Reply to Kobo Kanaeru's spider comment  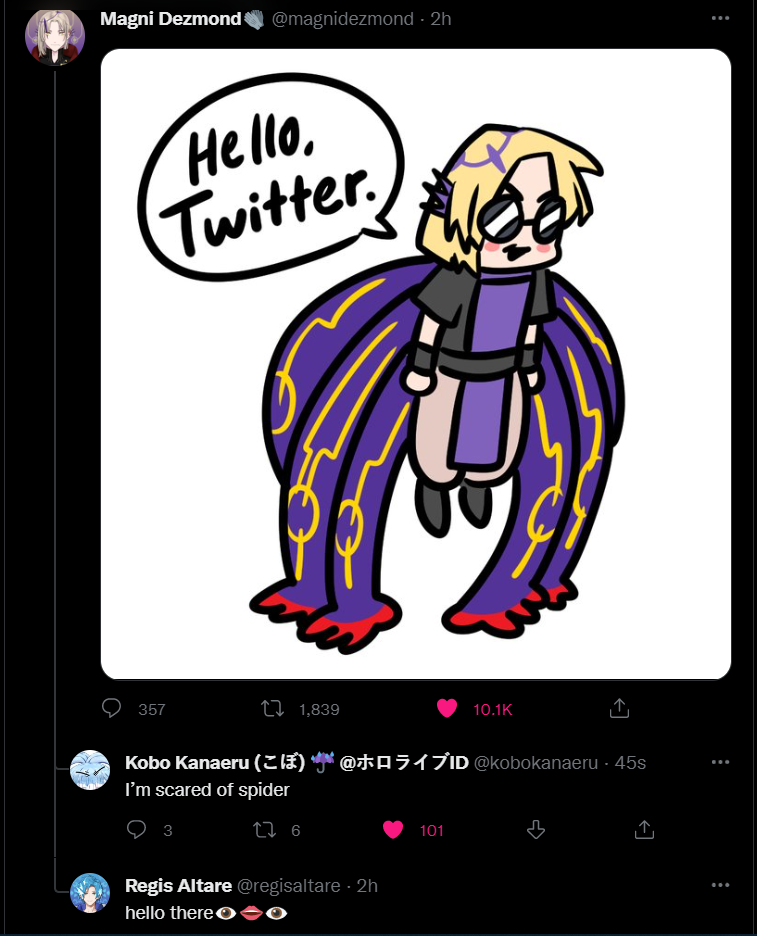click(x=136, y=829)
